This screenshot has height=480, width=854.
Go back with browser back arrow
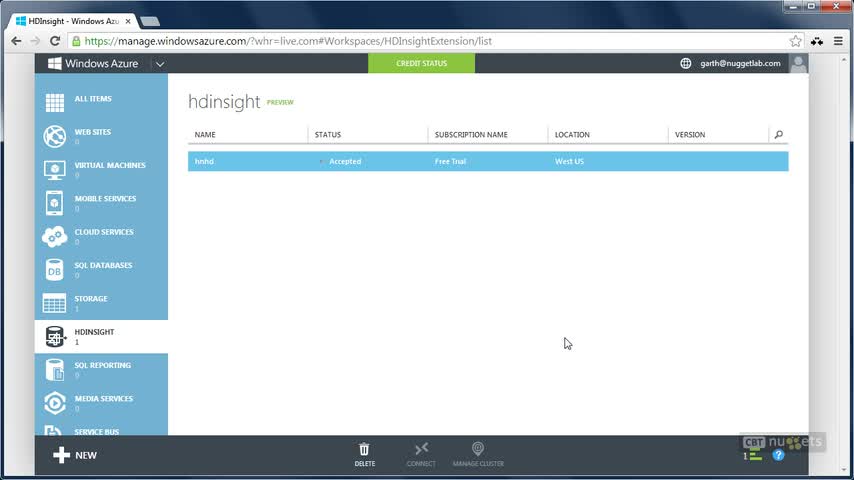(x=16, y=41)
